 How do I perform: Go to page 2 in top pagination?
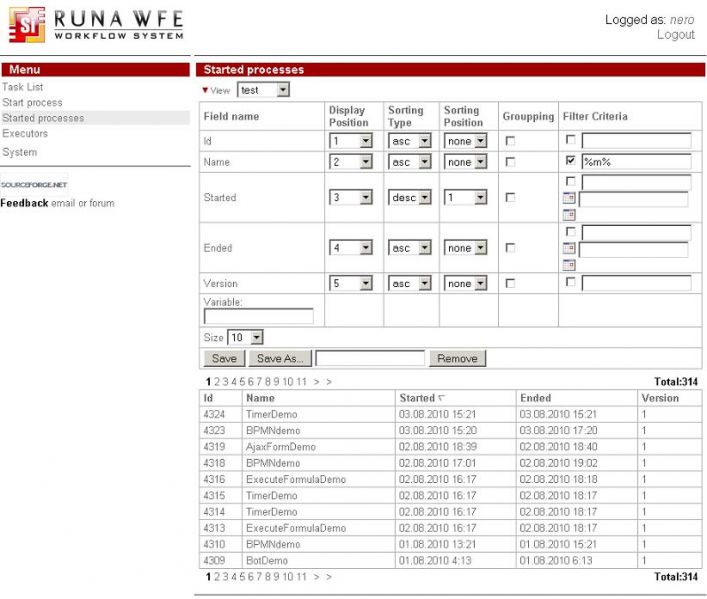coord(217,382)
